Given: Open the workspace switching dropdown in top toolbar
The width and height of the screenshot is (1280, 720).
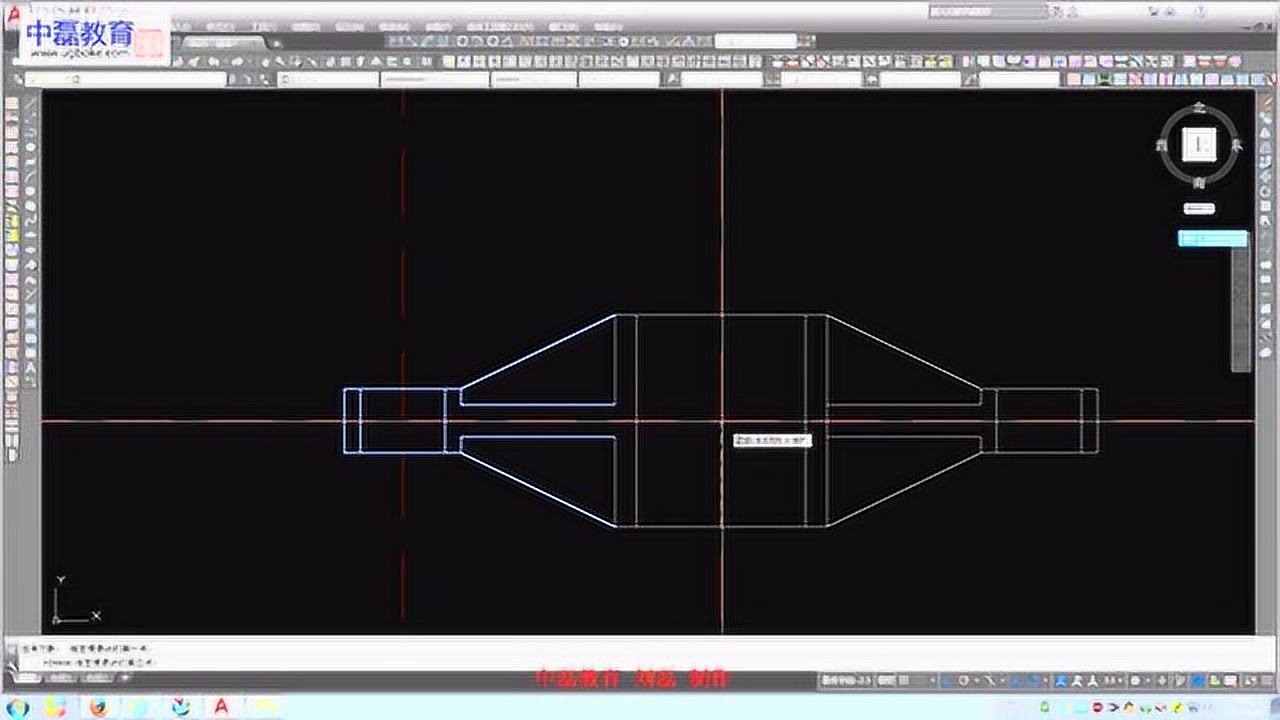Looking at the screenshot, I should coord(755,42).
